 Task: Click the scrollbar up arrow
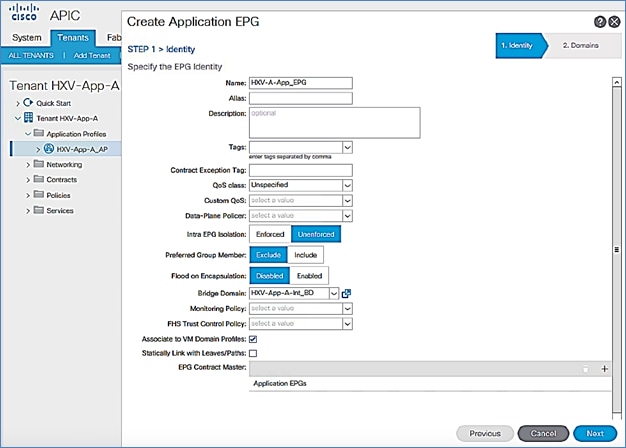(616, 82)
